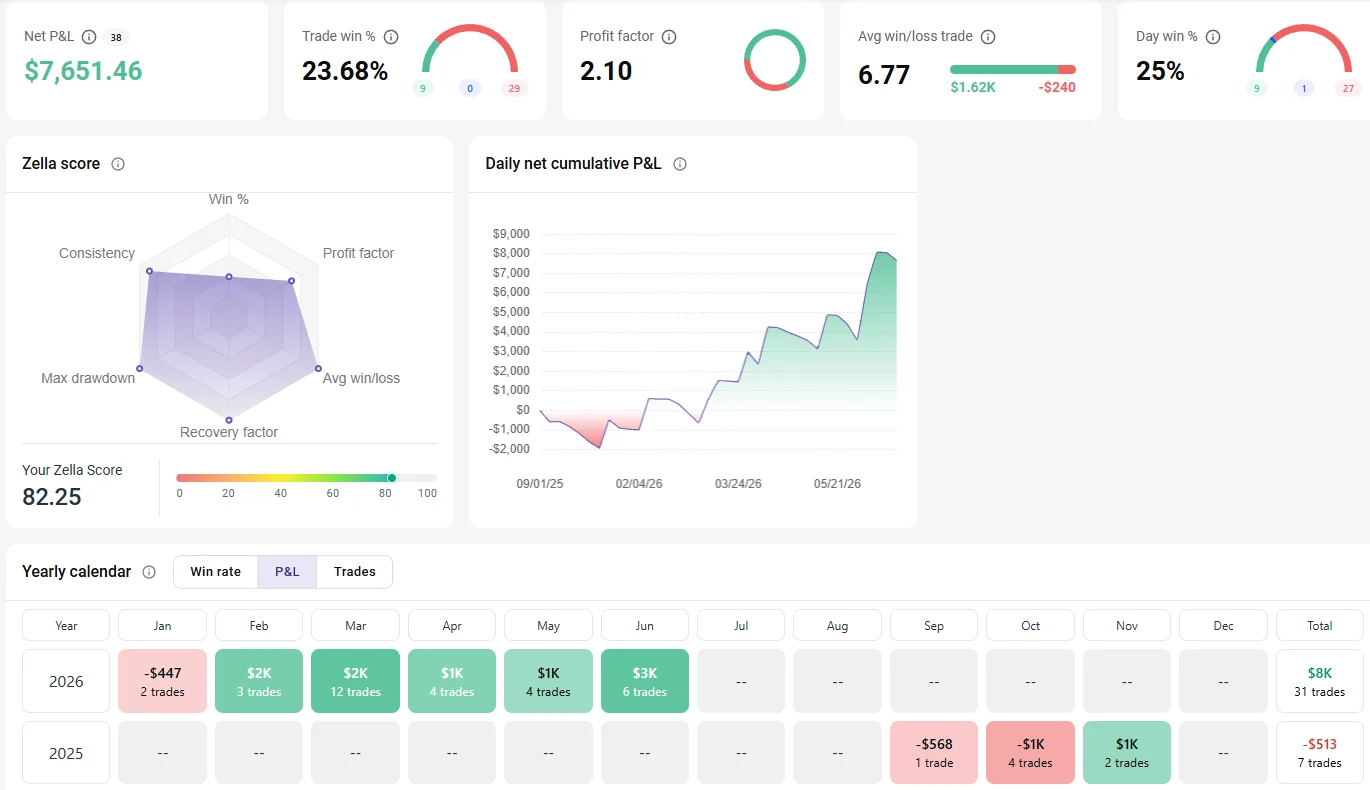The image size is (1370, 790).
Task: Click the green 9 badge under Day win gauge
Action: click(1257, 88)
